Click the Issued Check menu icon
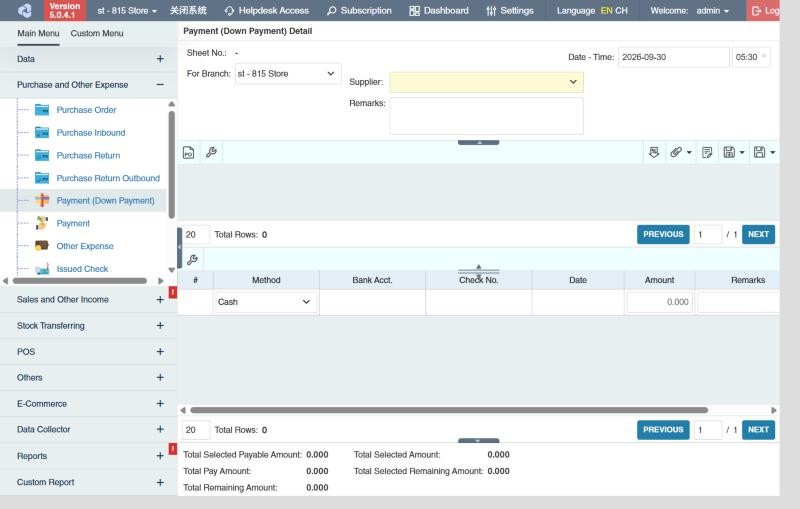 click(42, 269)
